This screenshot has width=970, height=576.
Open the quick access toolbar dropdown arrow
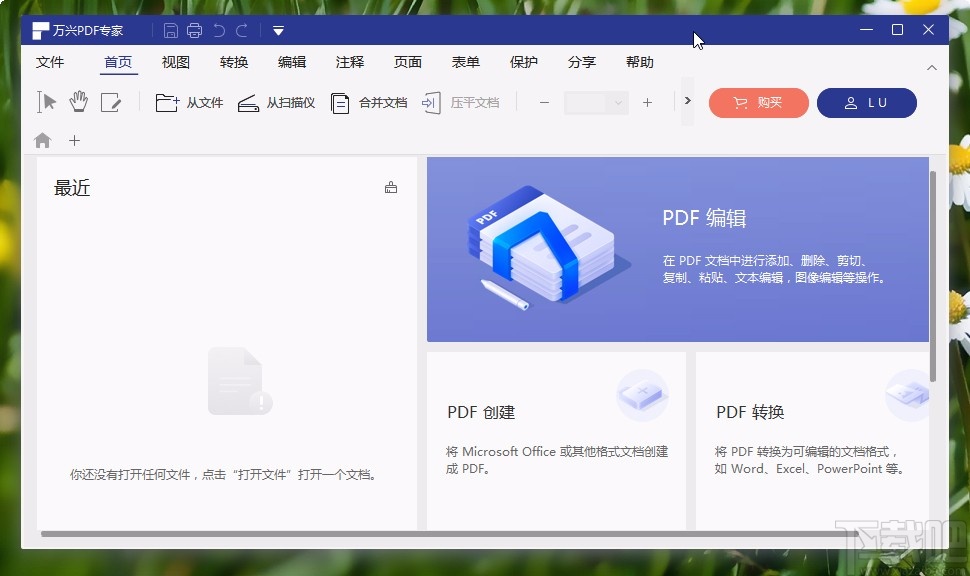(277, 30)
